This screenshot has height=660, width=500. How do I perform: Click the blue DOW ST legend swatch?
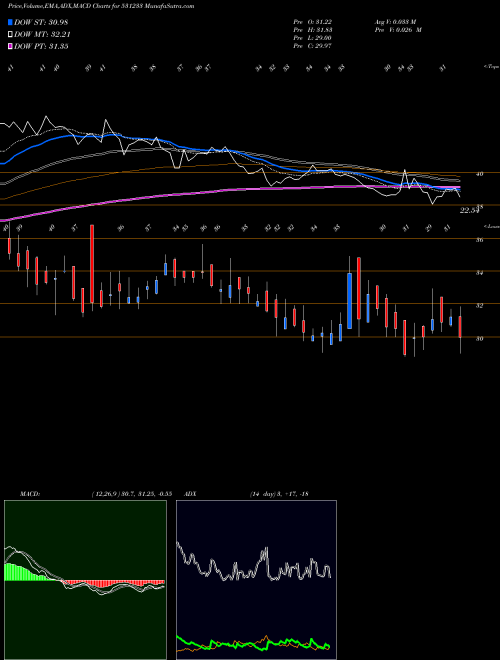click(x=11, y=22)
